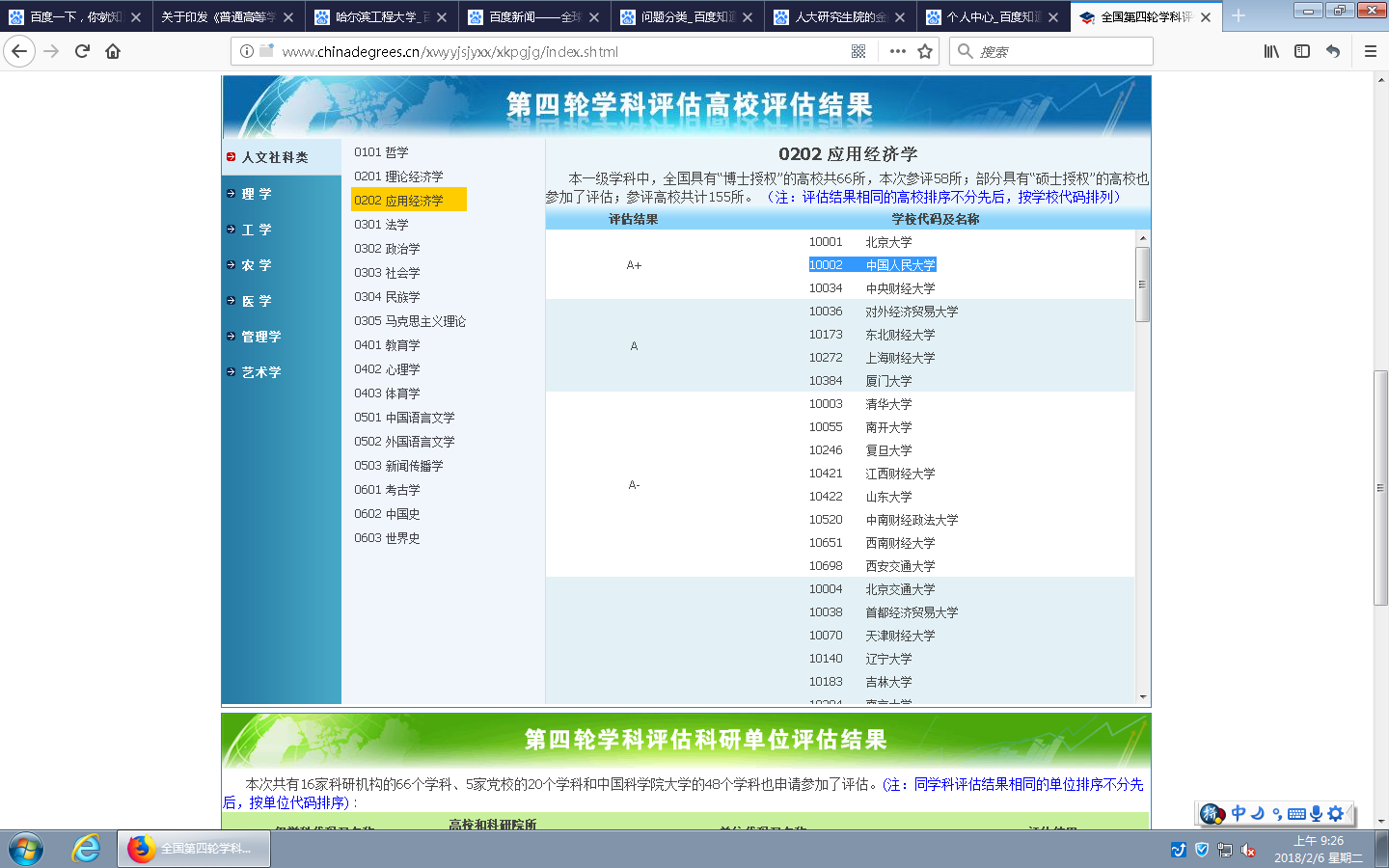This screenshot has width=1389, height=868.
Task: Open the taskbar clock and date
Action: (x=1319, y=849)
